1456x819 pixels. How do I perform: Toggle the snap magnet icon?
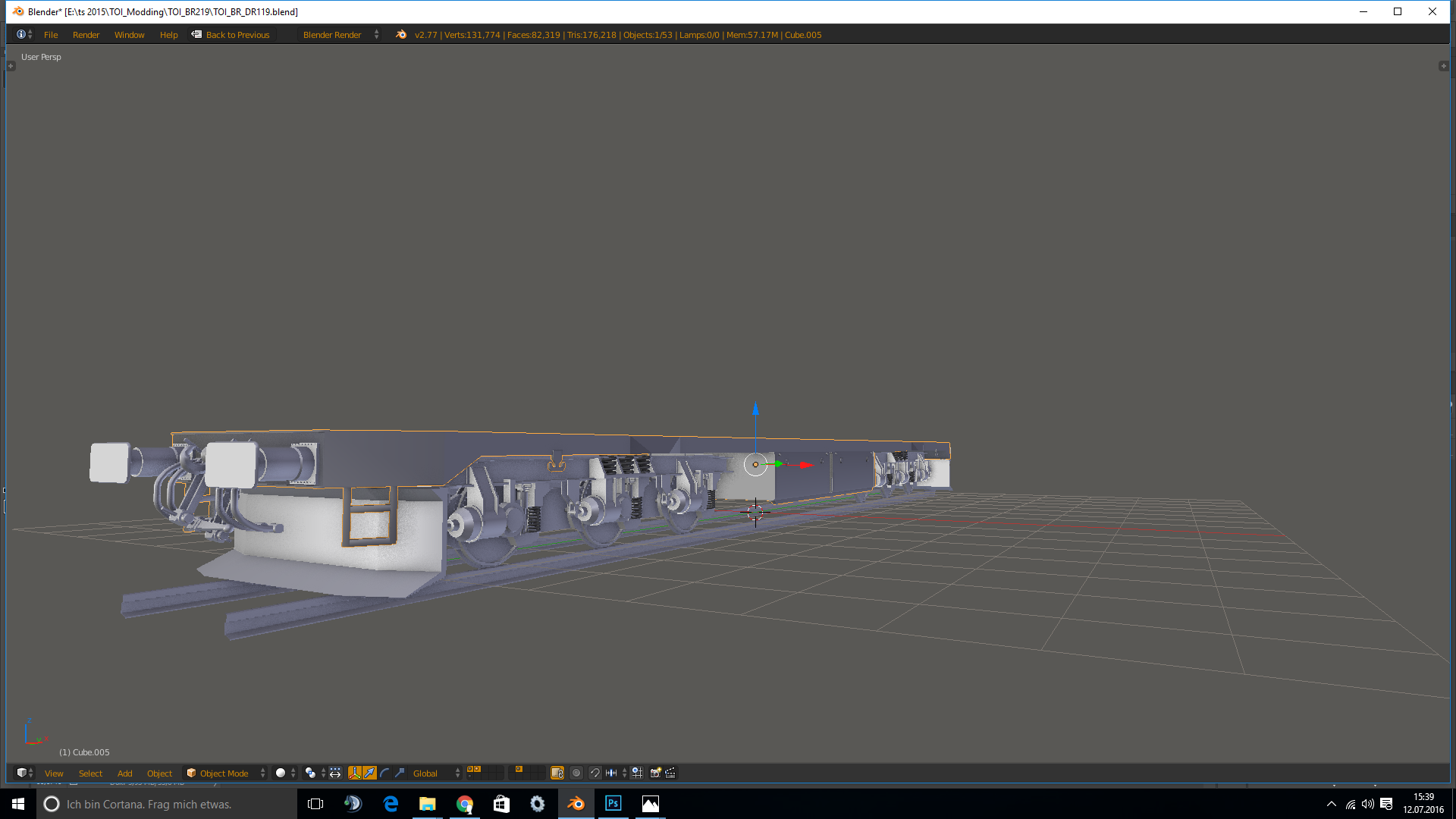(x=595, y=773)
